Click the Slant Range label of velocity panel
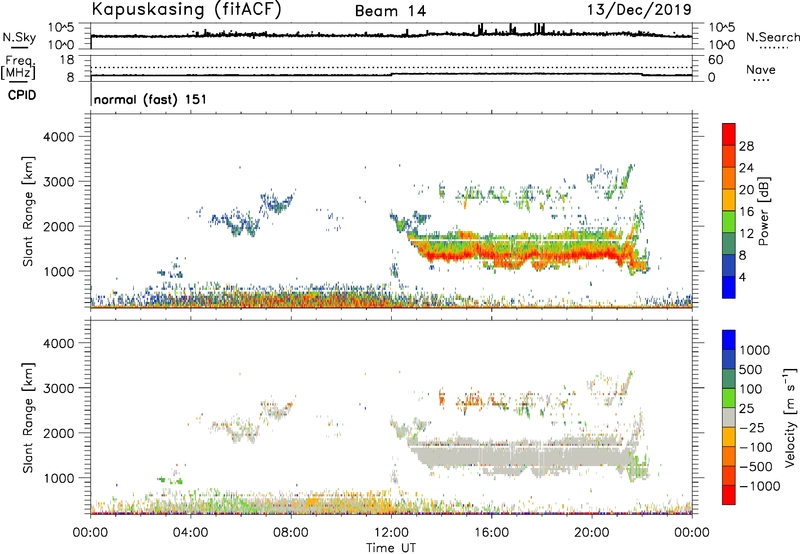 click(28, 418)
